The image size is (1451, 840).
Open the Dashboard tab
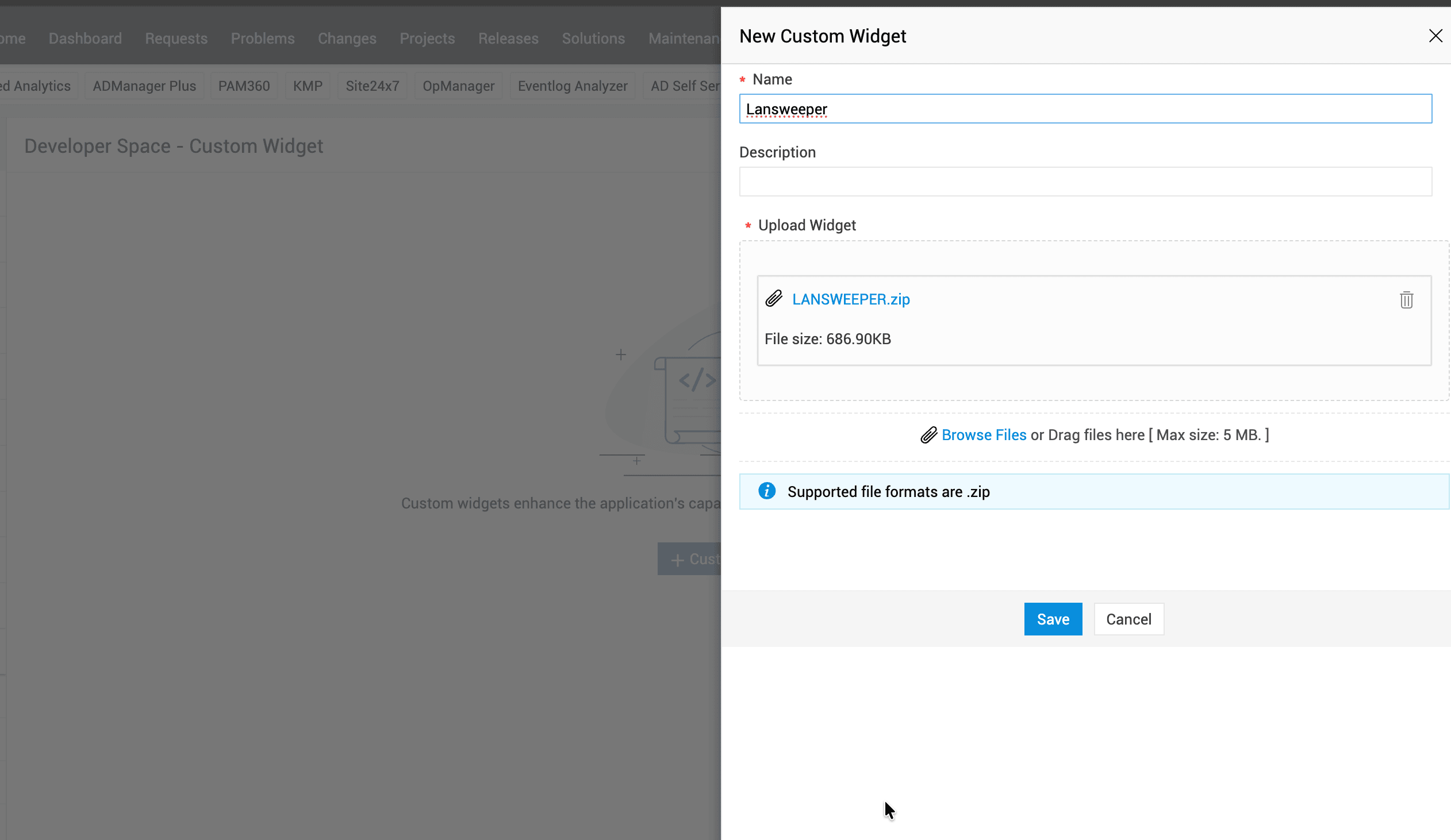click(x=85, y=38)
